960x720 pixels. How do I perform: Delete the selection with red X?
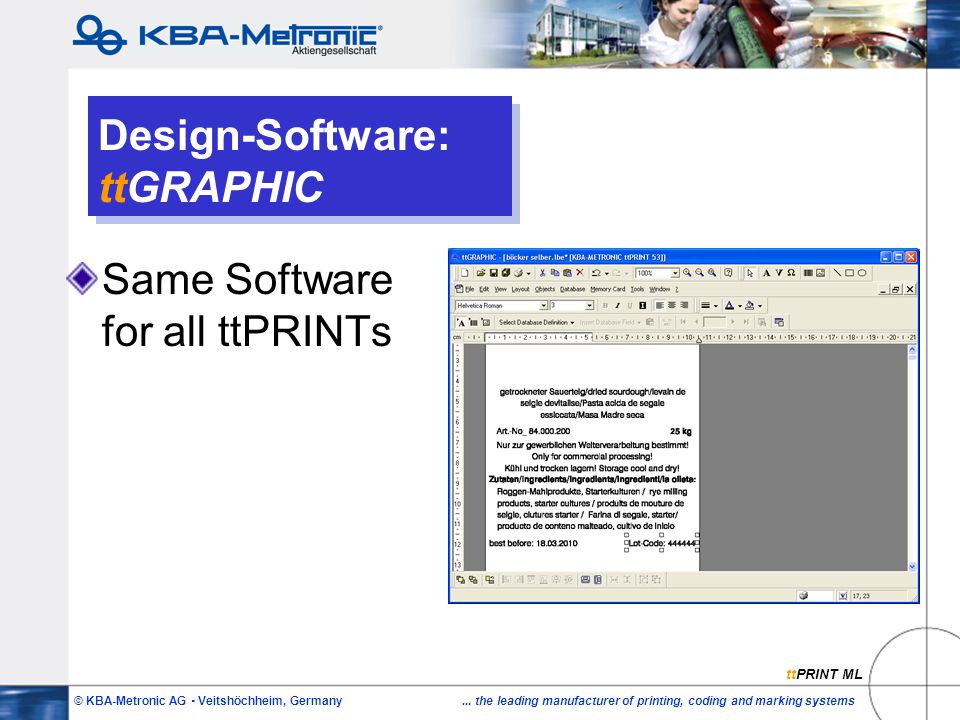pos(580,273)
